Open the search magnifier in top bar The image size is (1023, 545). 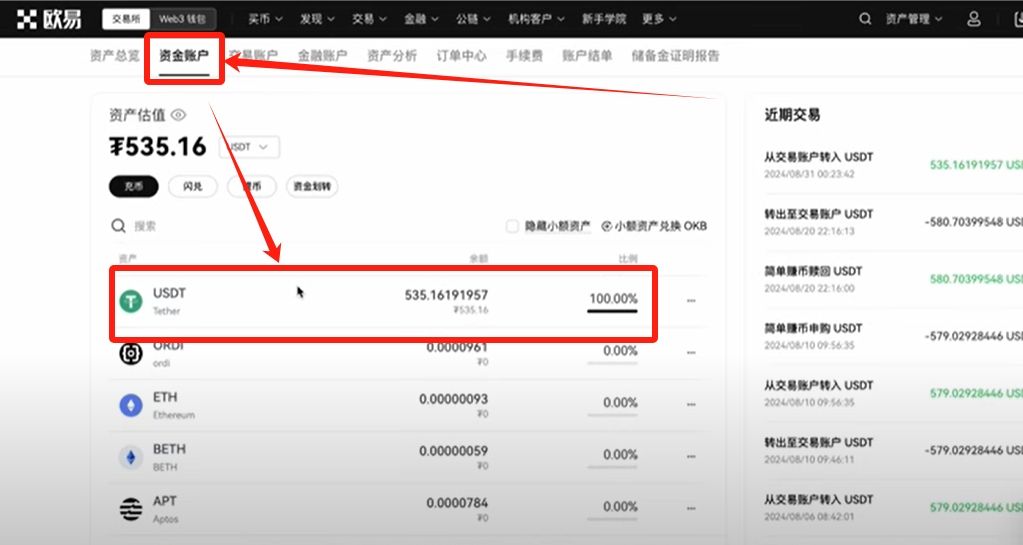coord(865,19)
